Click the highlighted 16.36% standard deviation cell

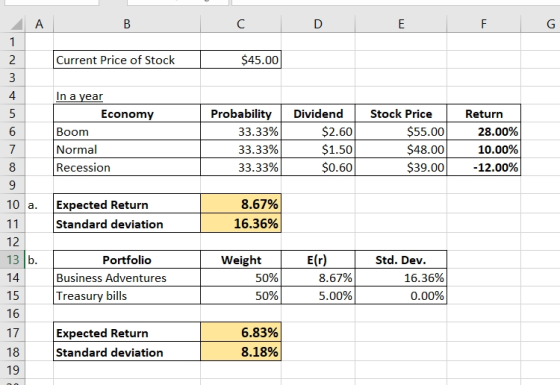click(241, 224)
